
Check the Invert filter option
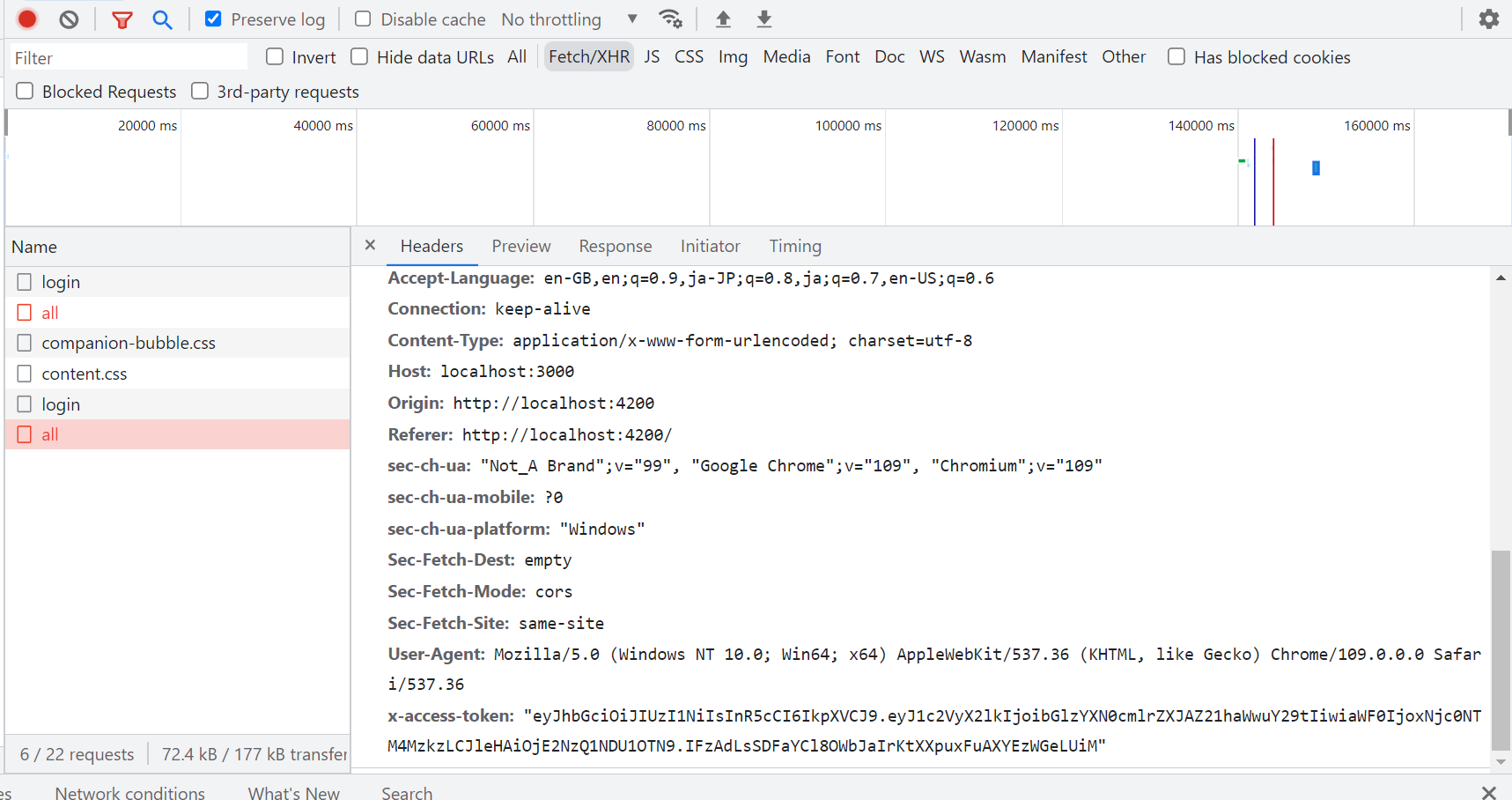point(275,56)
